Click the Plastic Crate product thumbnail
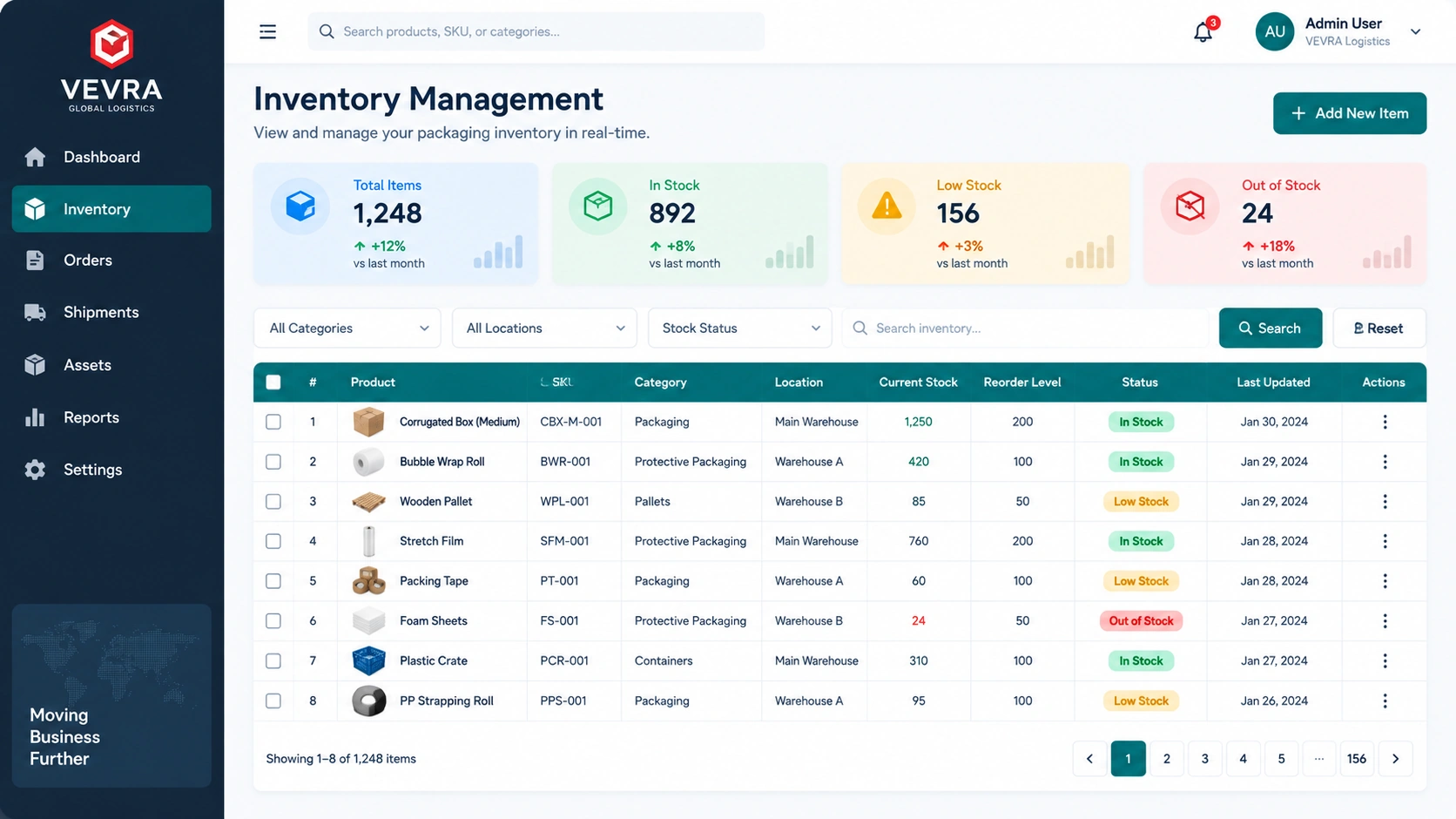1456x819 pixels. tap(368, 660)
